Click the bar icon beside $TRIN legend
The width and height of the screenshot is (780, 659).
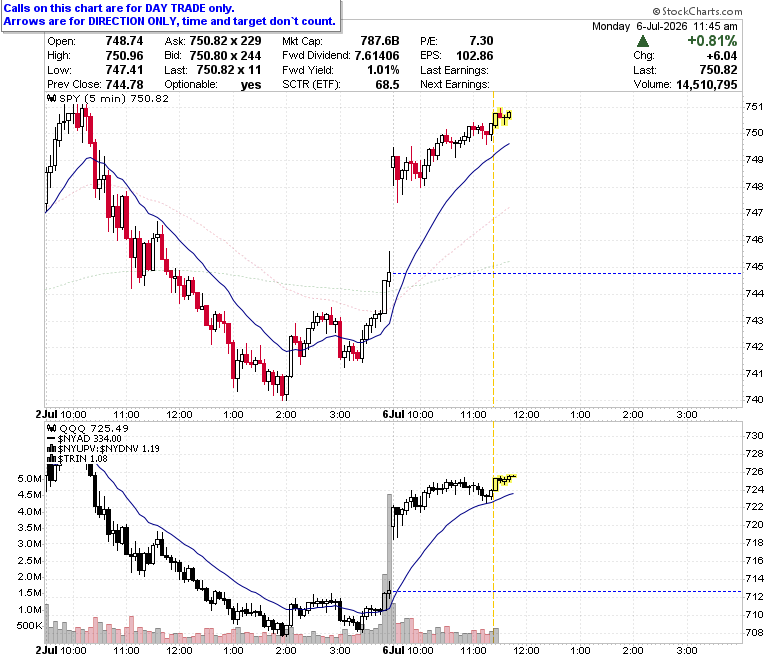click(51, 459)
